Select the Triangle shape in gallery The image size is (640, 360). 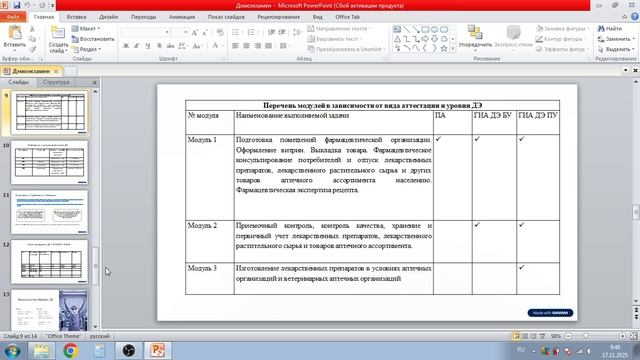tap(397, 39)
